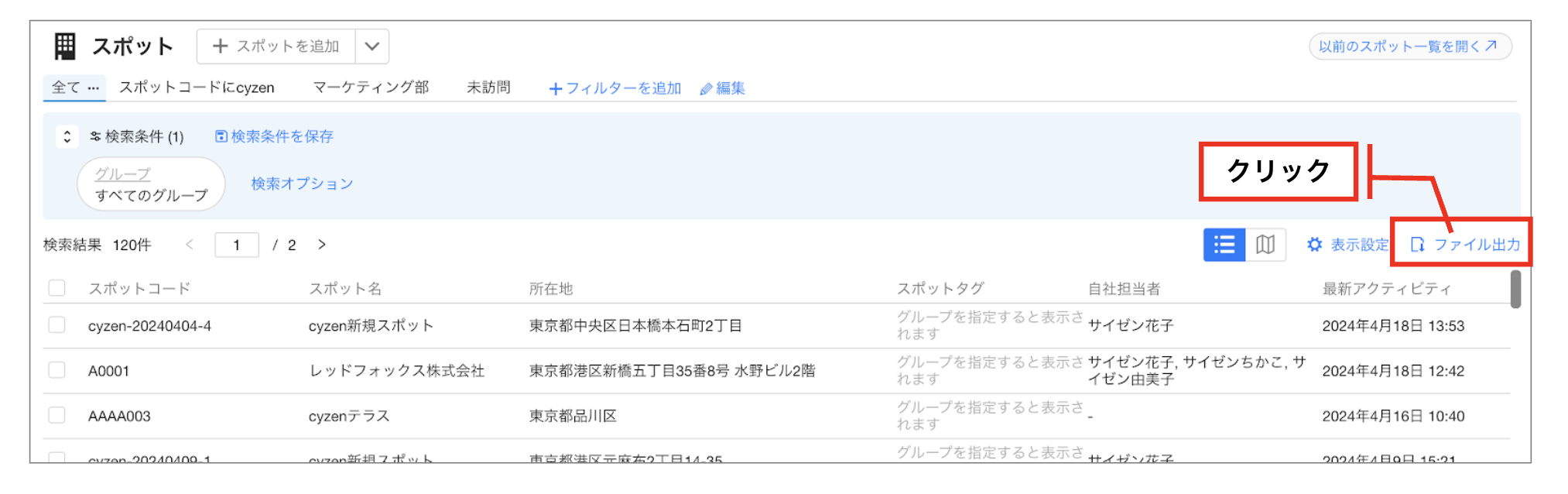Click スポット名 column header
This screenshot has height=494, width=1568.
(x=345, y=289)
